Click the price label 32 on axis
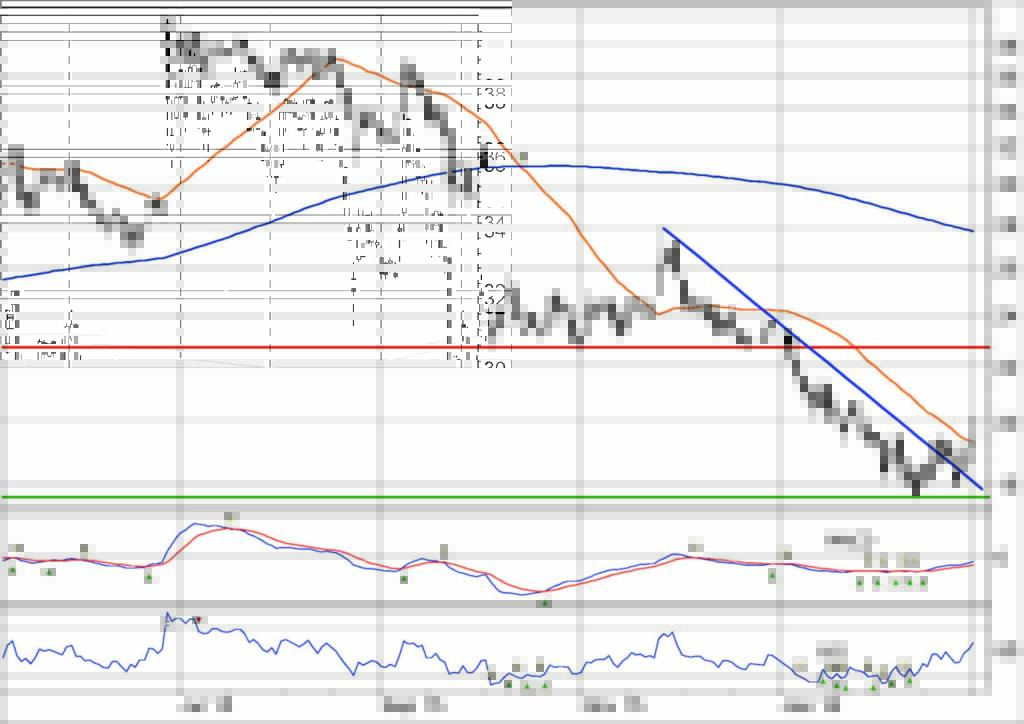The width and height of the screenshot is (1024, 724). [494, 295]
